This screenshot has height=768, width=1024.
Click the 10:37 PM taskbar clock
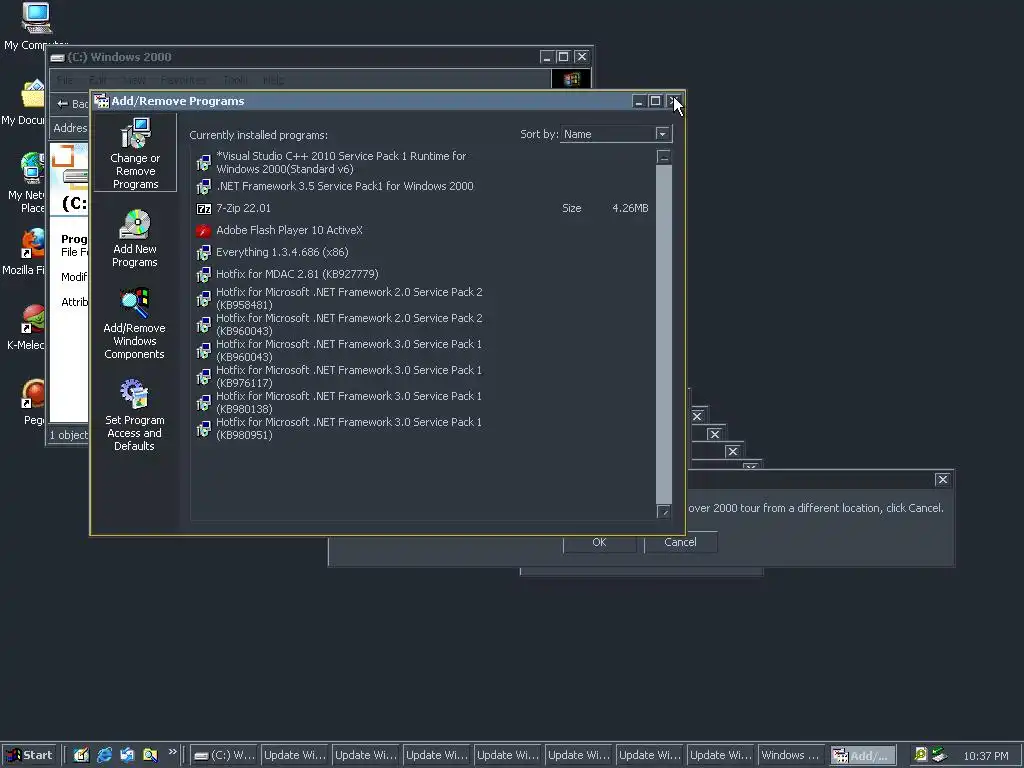click(986, 756)
